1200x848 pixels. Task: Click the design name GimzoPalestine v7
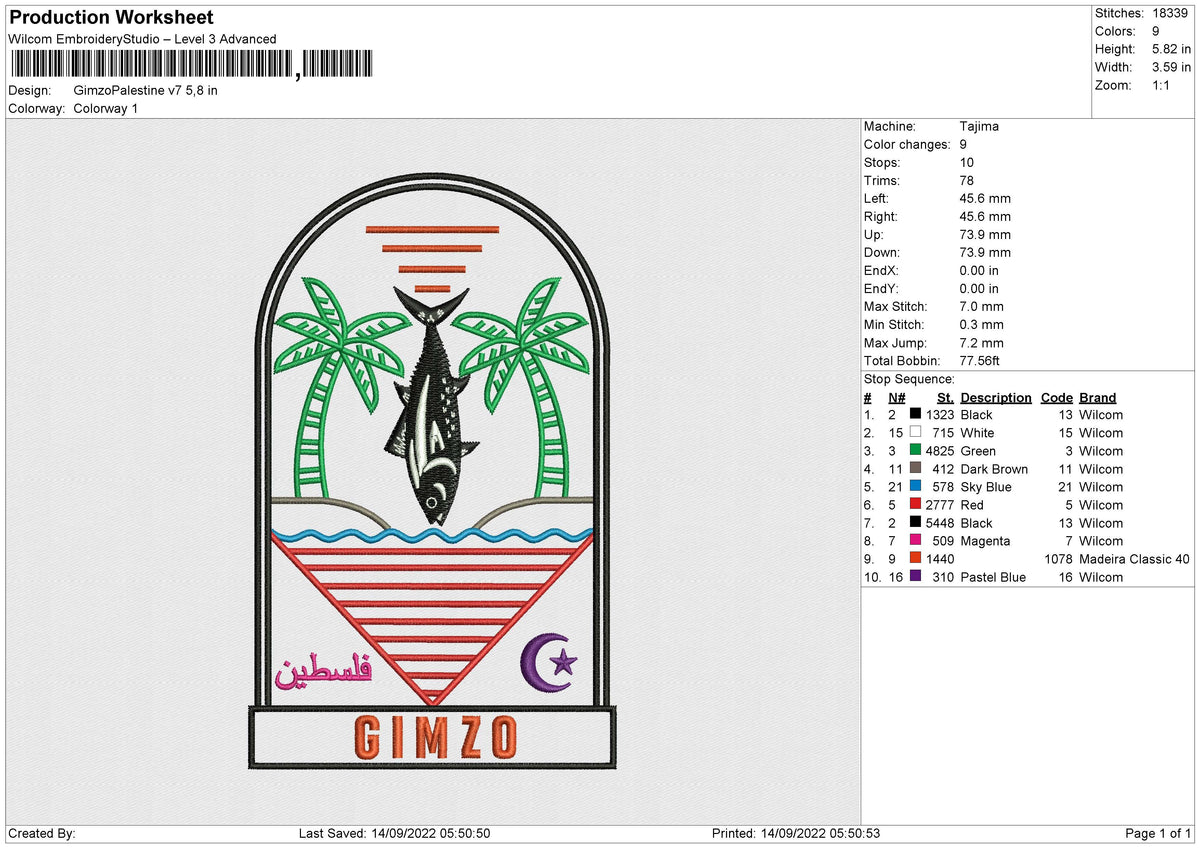[145, 90]
